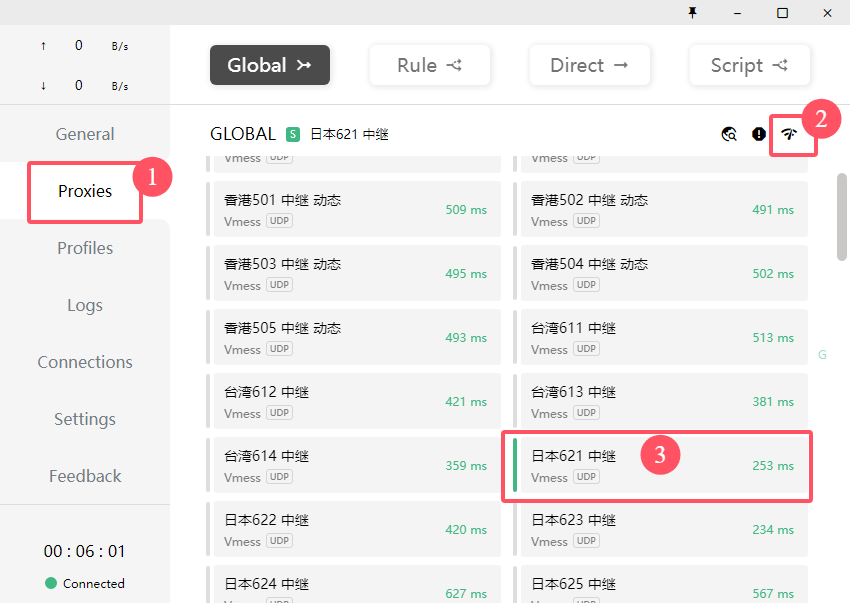Open the General tab

tap(85, 134)
